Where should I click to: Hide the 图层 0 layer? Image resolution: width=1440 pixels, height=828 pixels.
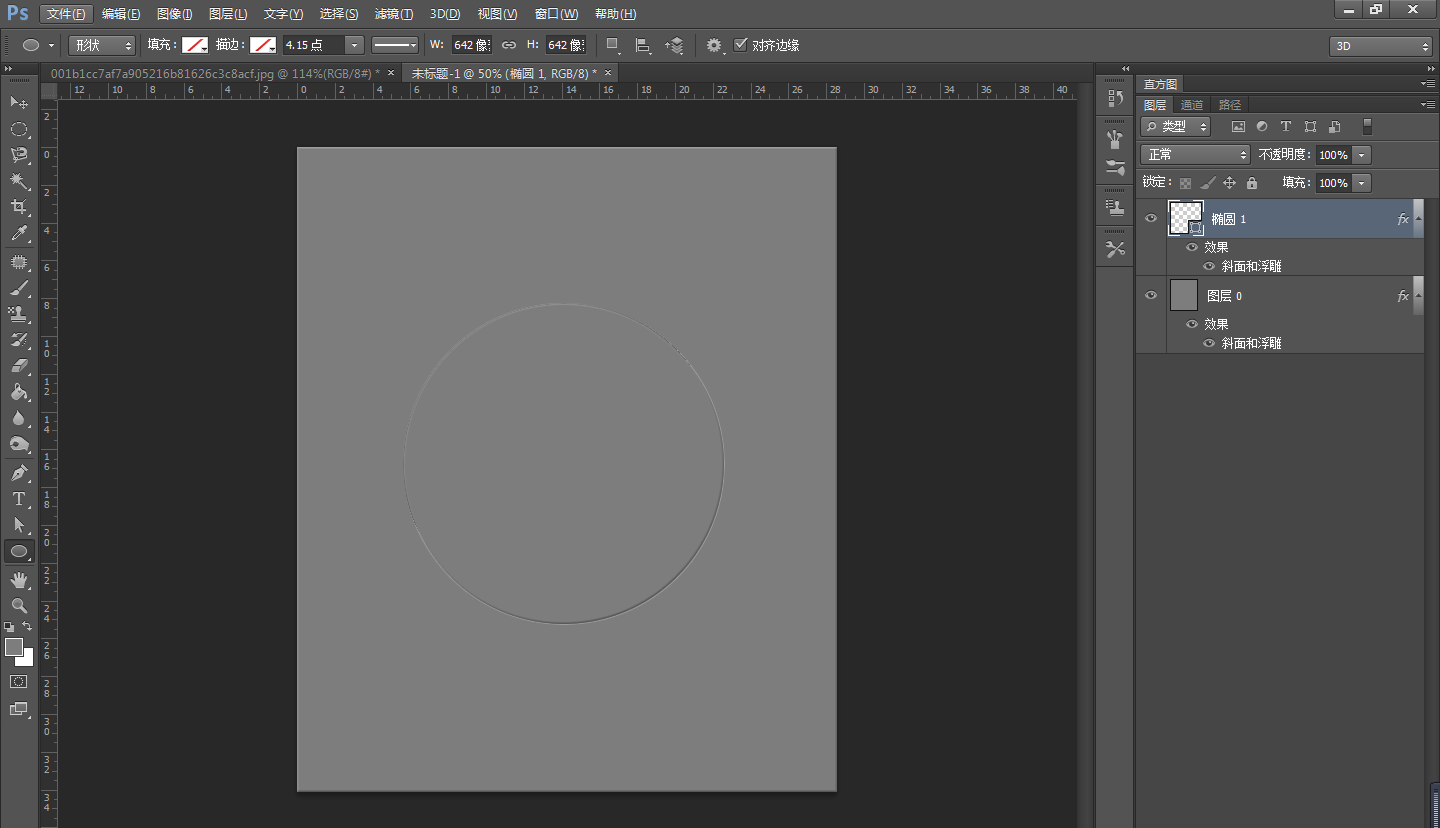[1151, 295]
